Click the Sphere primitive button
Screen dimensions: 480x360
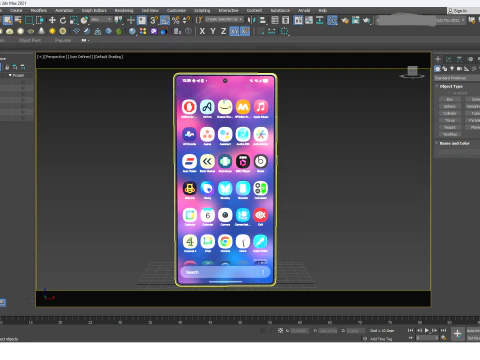point(450,106)
